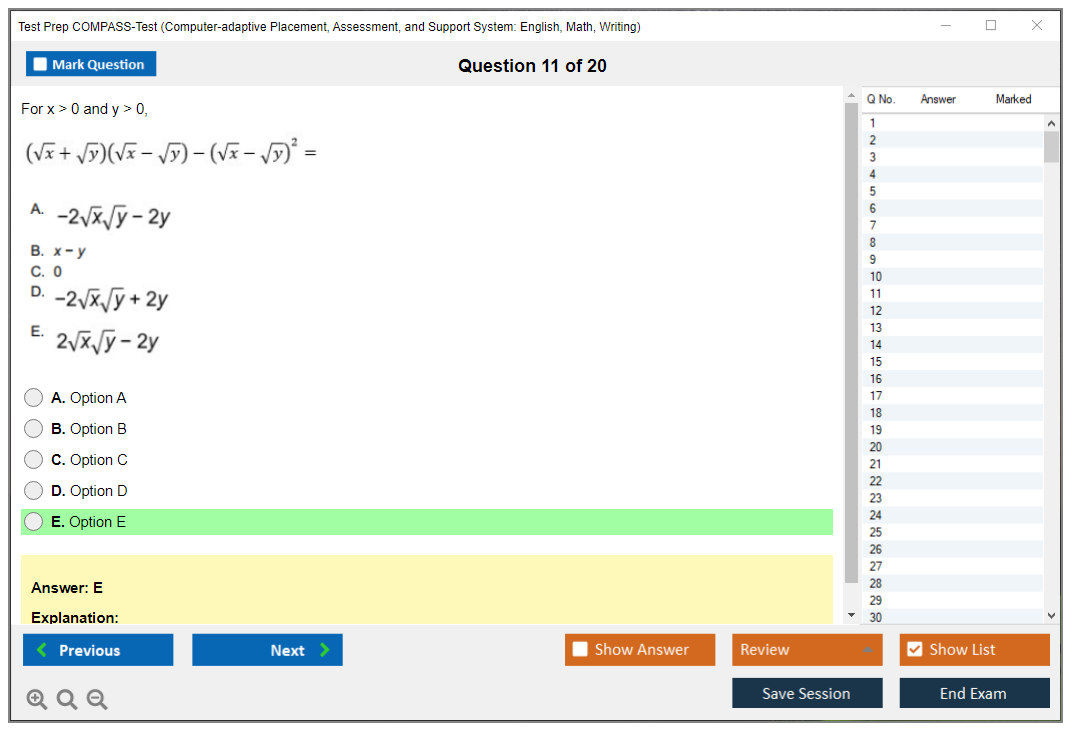Click the zoom out magnifier icon
The height and width of the screenshot is (735, 1075).
(x=97, y=700)
